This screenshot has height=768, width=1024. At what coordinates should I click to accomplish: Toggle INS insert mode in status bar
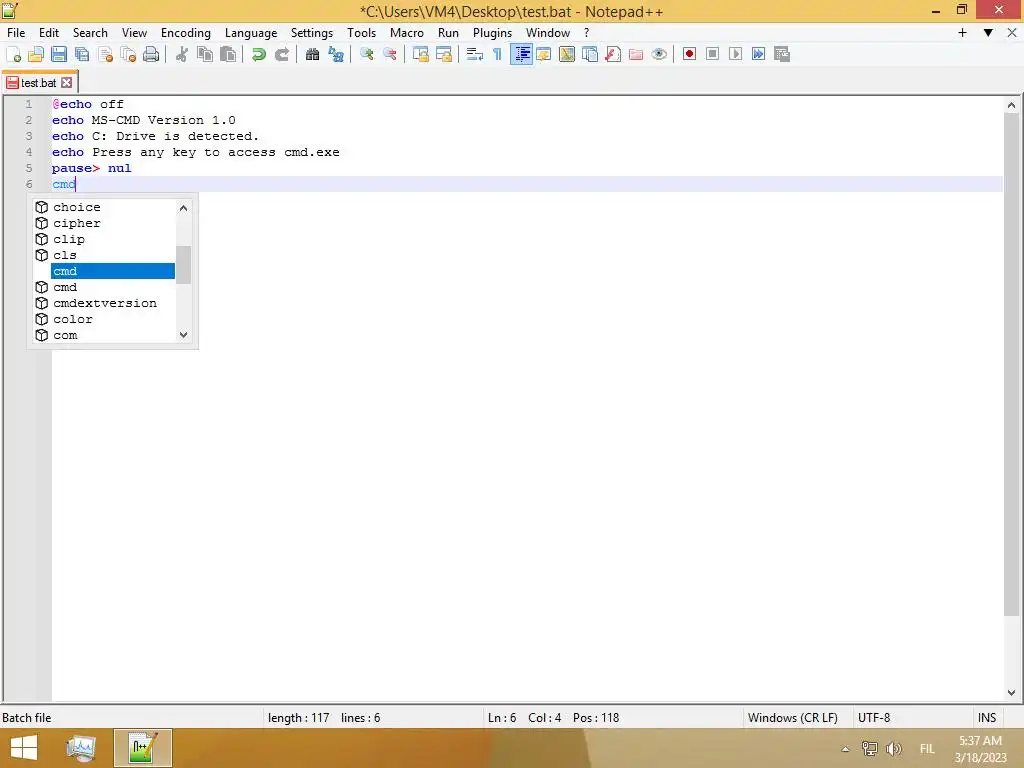(987, 717)
